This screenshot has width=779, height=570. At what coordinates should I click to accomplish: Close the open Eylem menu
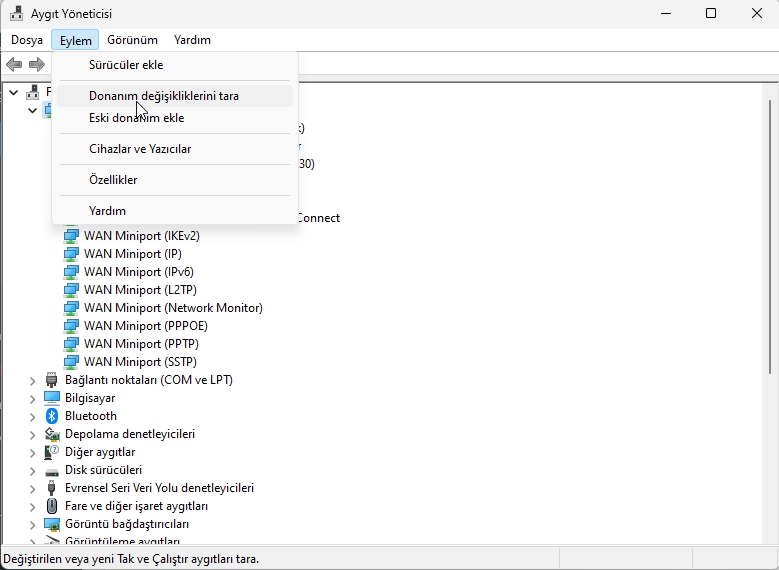(76, 40)
